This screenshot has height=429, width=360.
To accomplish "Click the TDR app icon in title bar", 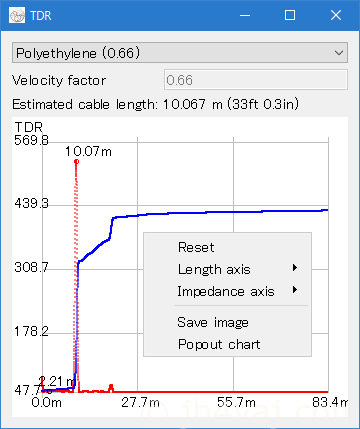I will point(17,15).
